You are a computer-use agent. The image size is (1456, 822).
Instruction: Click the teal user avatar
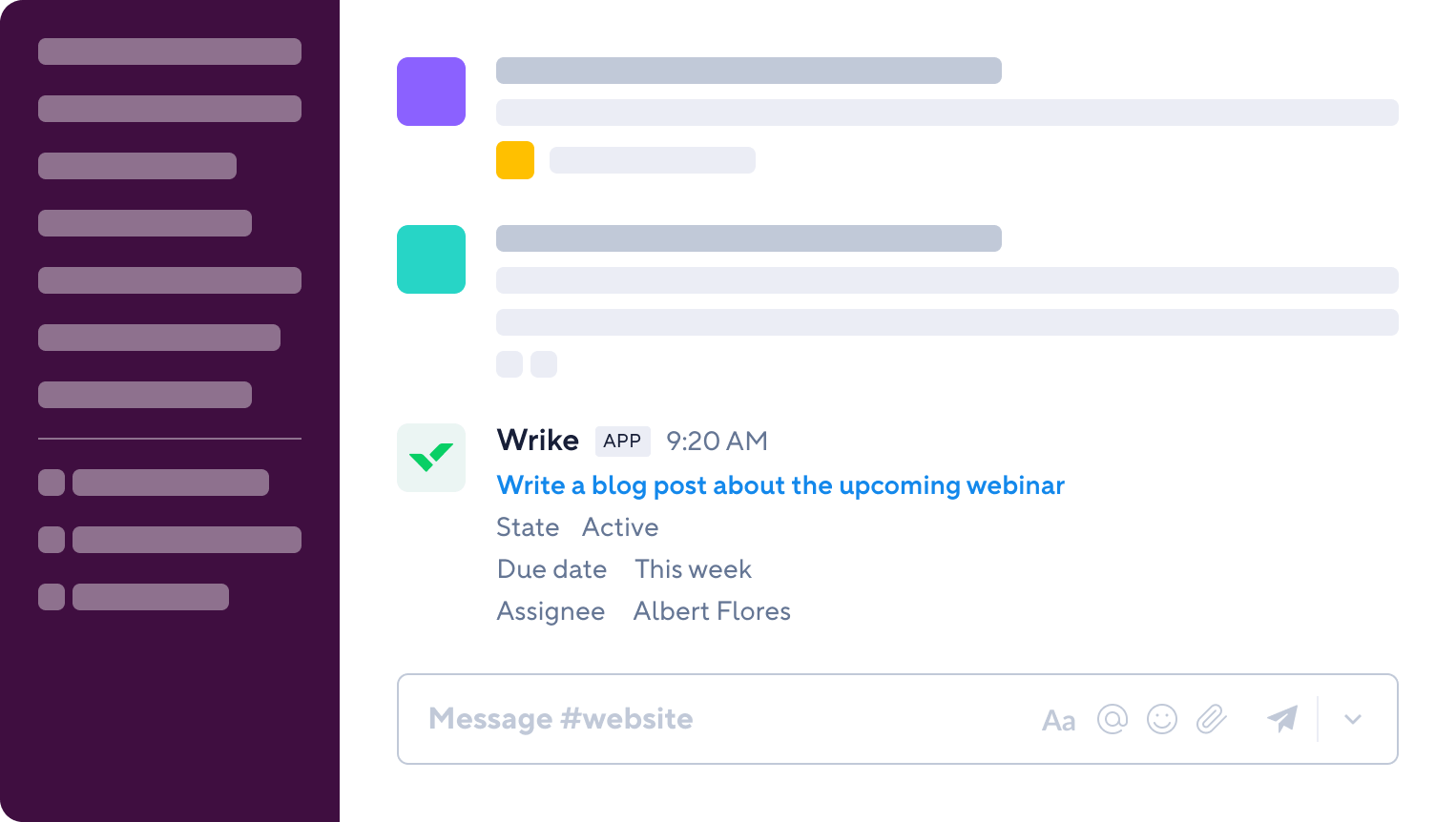pos(431,259)
